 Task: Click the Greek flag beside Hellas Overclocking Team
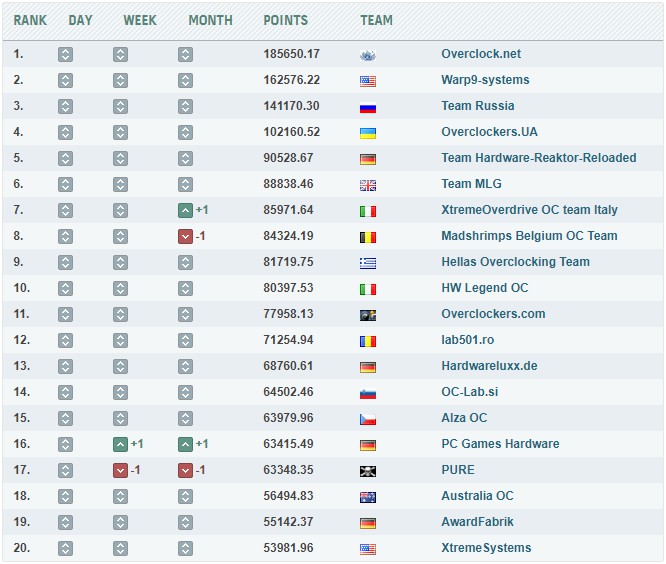(367, 262)
